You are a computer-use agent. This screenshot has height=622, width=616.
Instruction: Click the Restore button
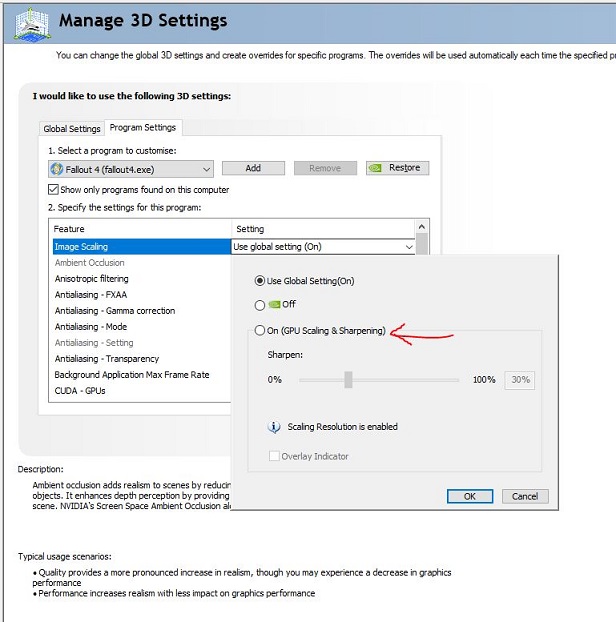coord(397,168)
